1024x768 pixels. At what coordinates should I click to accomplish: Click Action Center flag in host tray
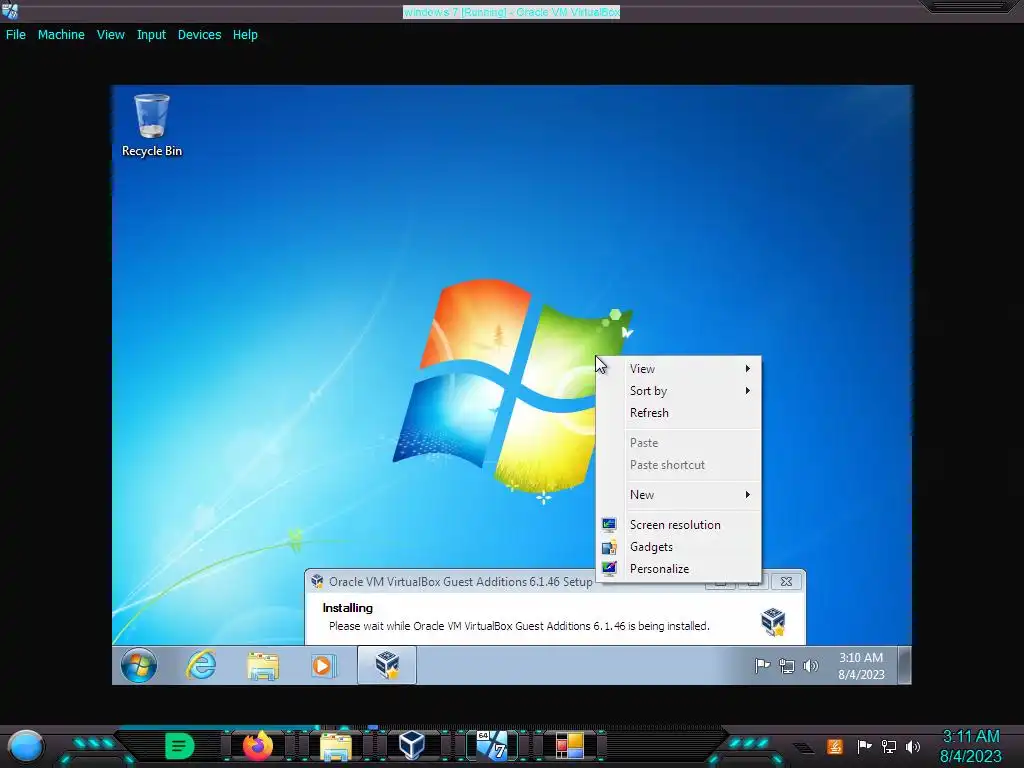pyautogui.click(x=864, y=746)
